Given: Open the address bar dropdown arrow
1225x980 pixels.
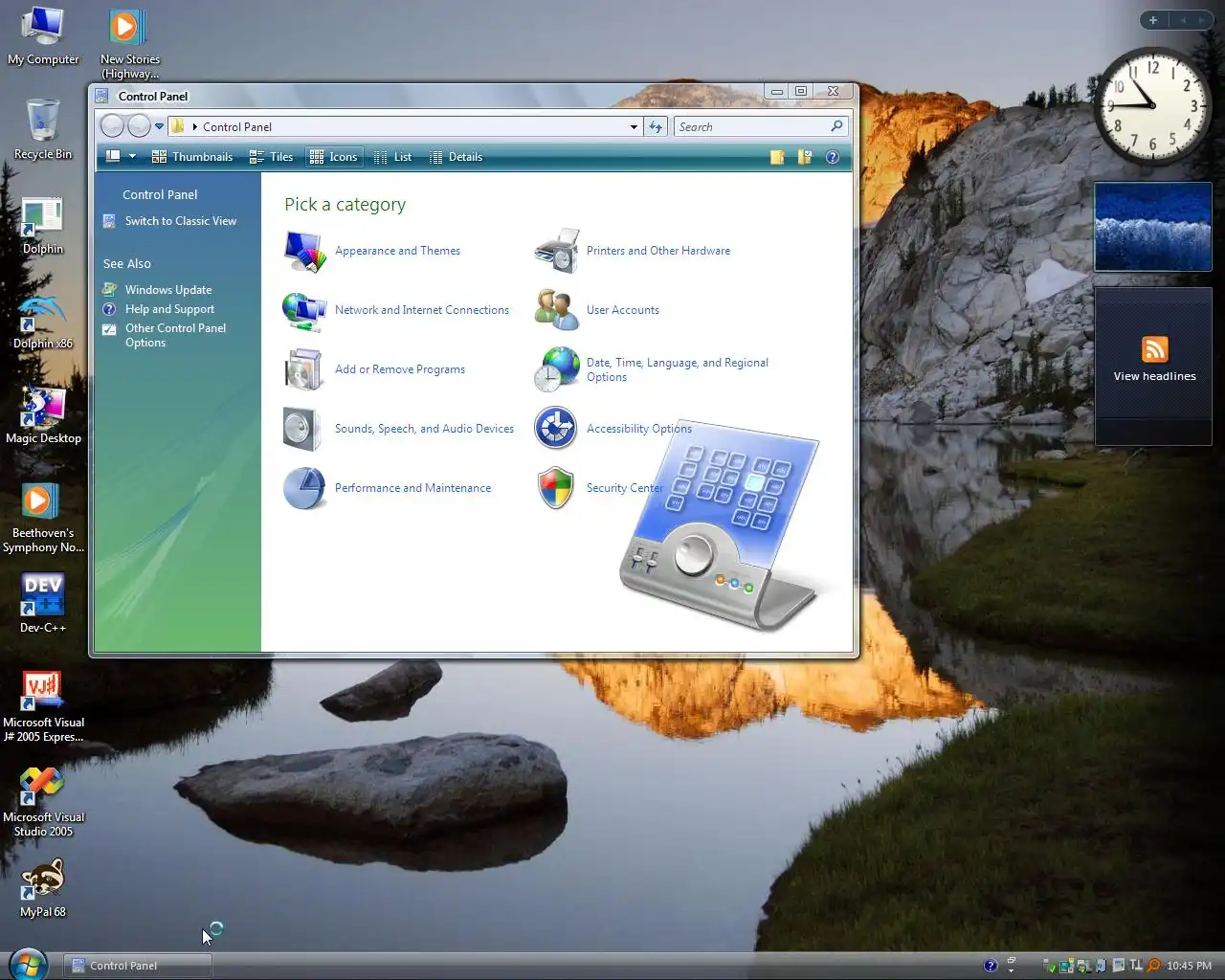Looking at the screenshot, I should coord(634,126).
